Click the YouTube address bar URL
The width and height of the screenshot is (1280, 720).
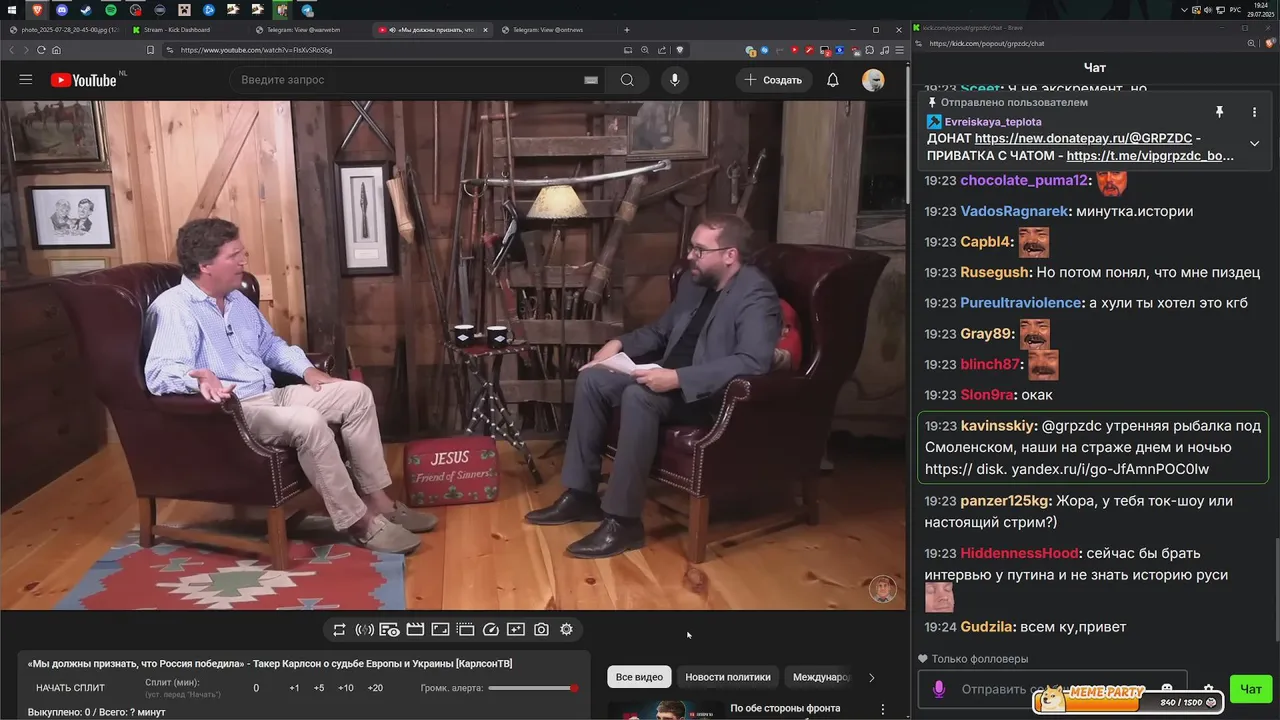click(x=256, y=50)
